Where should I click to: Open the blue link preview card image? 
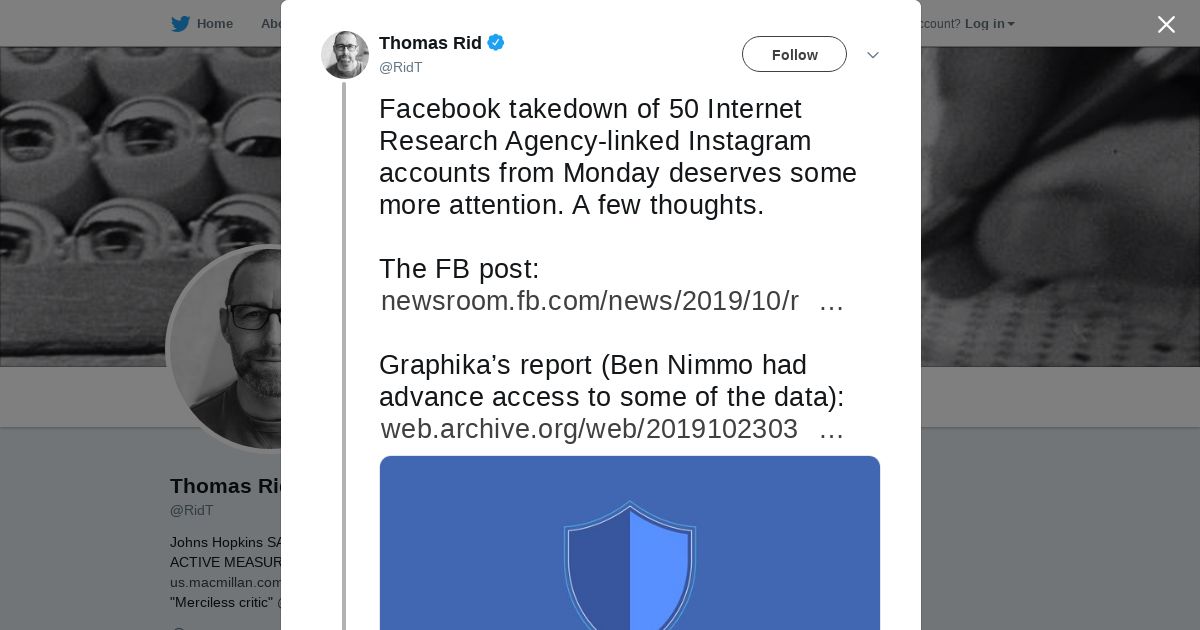(x=630, y=543)
